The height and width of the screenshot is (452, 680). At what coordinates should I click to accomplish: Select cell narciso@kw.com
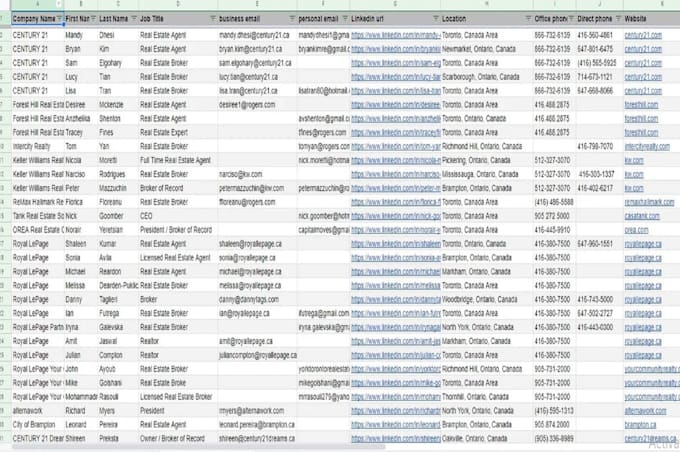tap(257, 174)
